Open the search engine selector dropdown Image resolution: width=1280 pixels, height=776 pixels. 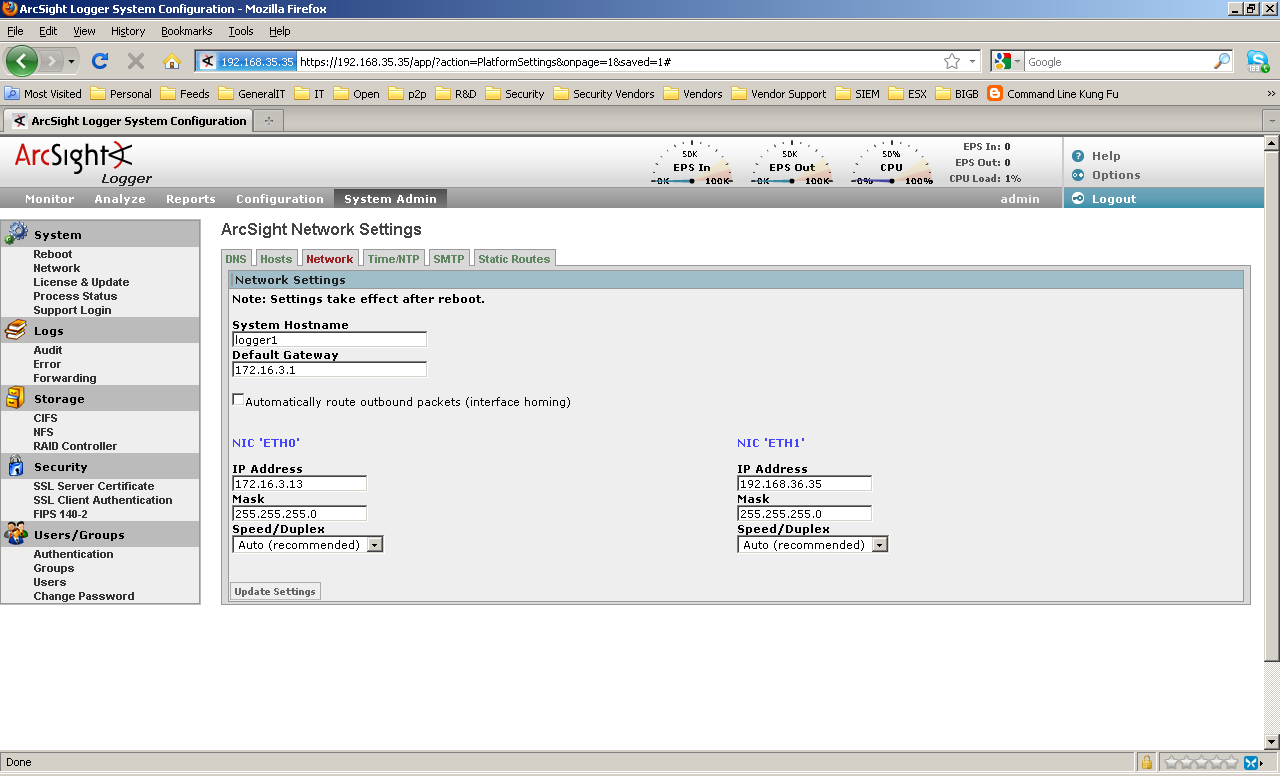pos(1008,61)
